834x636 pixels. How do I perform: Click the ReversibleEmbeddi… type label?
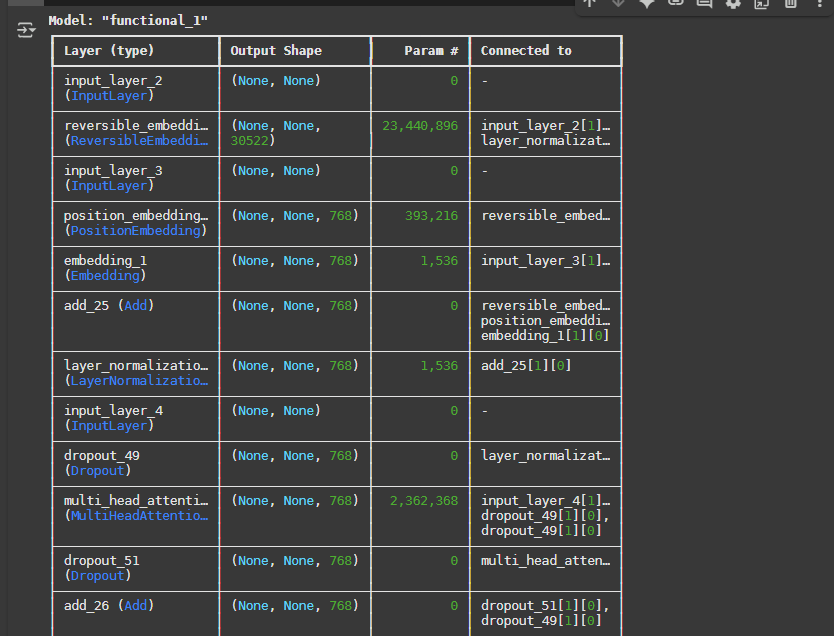click(139, 141)
